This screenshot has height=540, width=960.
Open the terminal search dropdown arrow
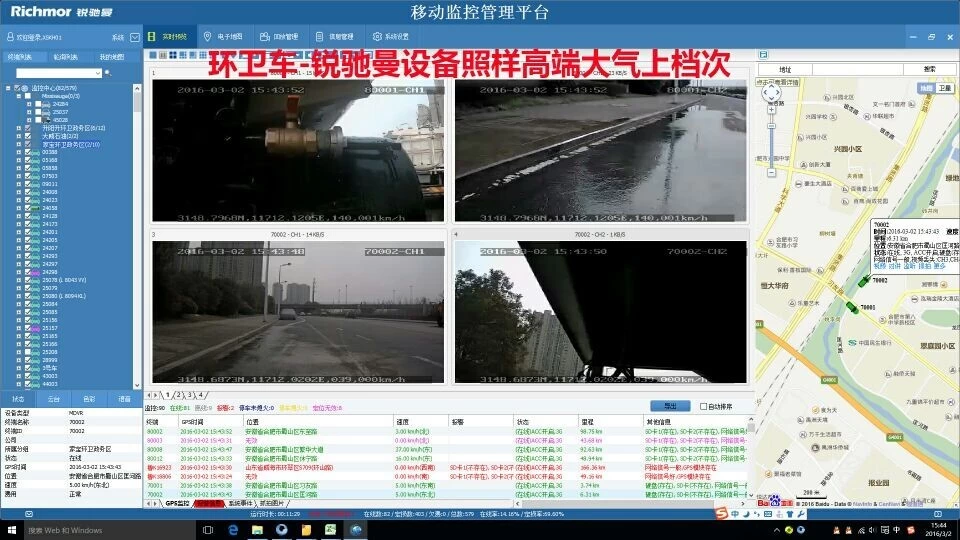(x=98, y=73)
